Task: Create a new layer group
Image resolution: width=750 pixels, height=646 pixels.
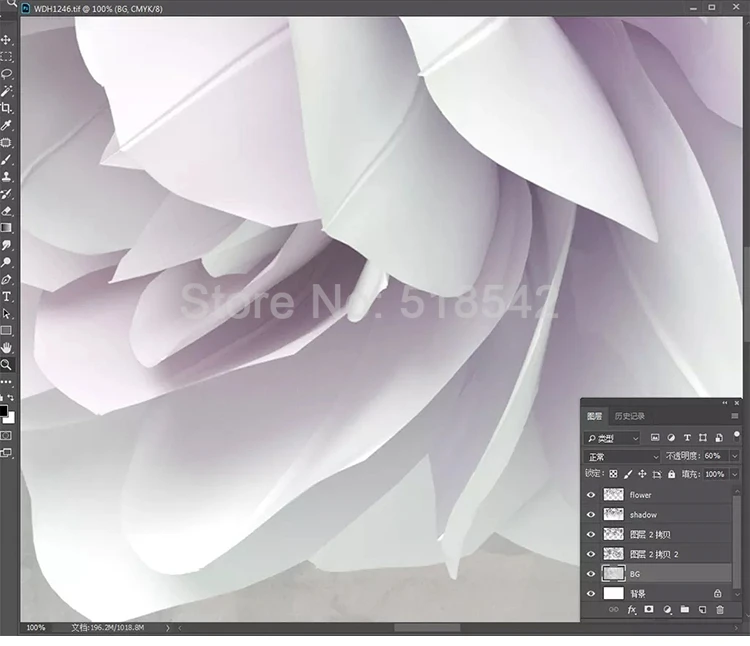Action: (x=685, y=609)
